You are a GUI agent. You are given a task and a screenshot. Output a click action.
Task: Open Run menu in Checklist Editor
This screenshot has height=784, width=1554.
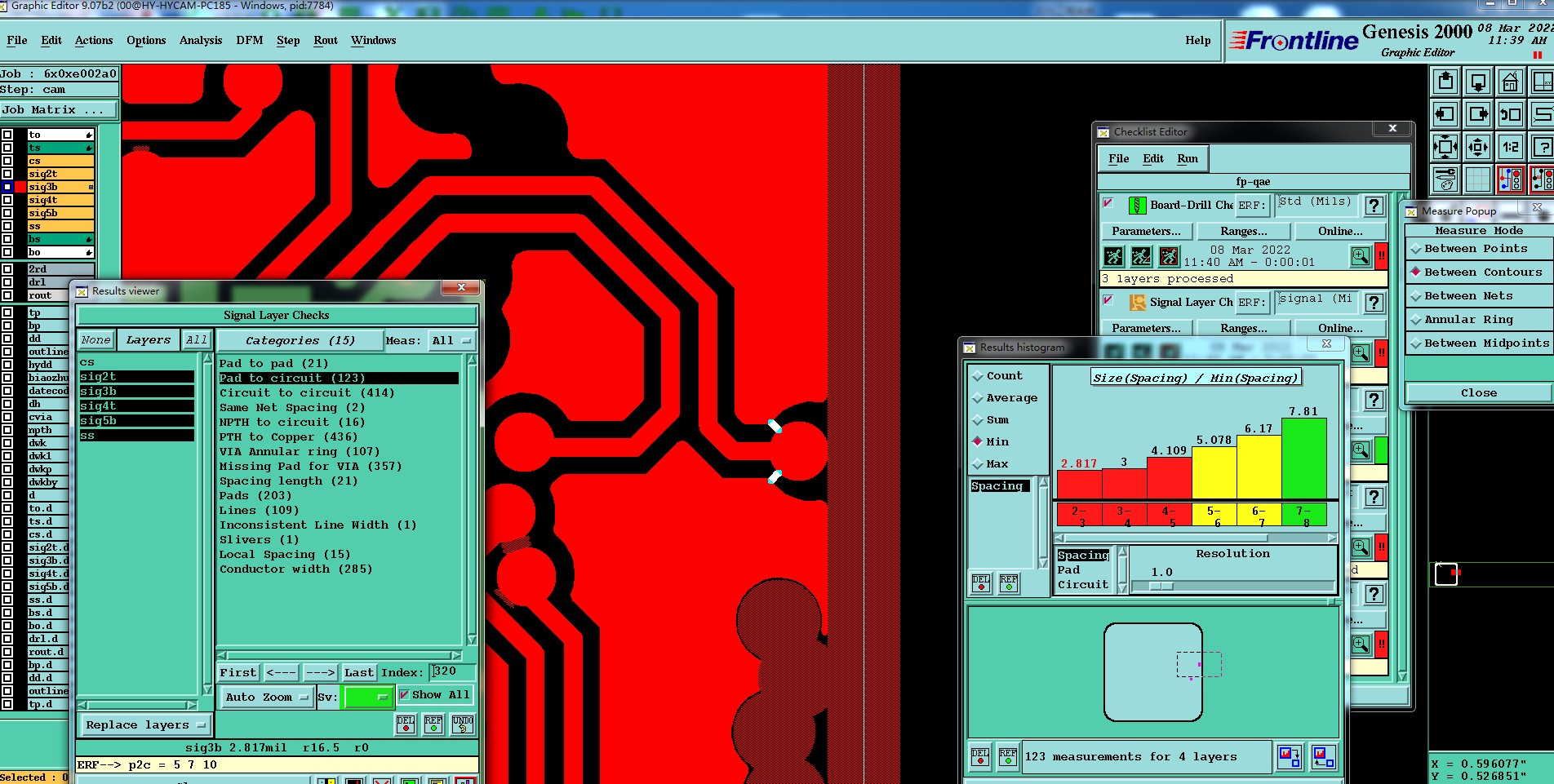click(x=1188, y=158)
